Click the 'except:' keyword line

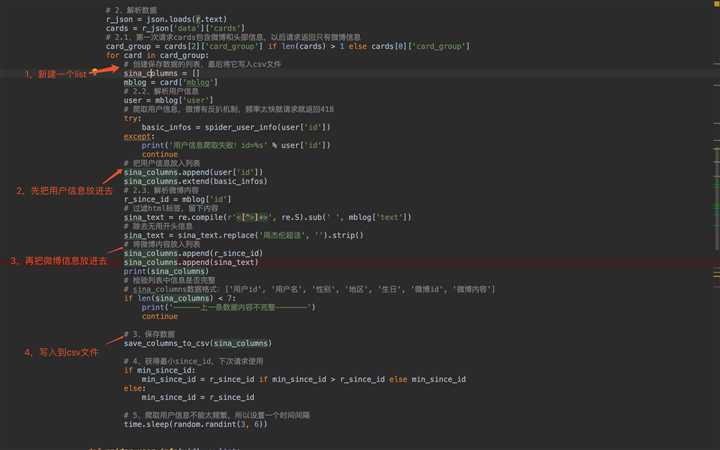(x=139, y=136)
